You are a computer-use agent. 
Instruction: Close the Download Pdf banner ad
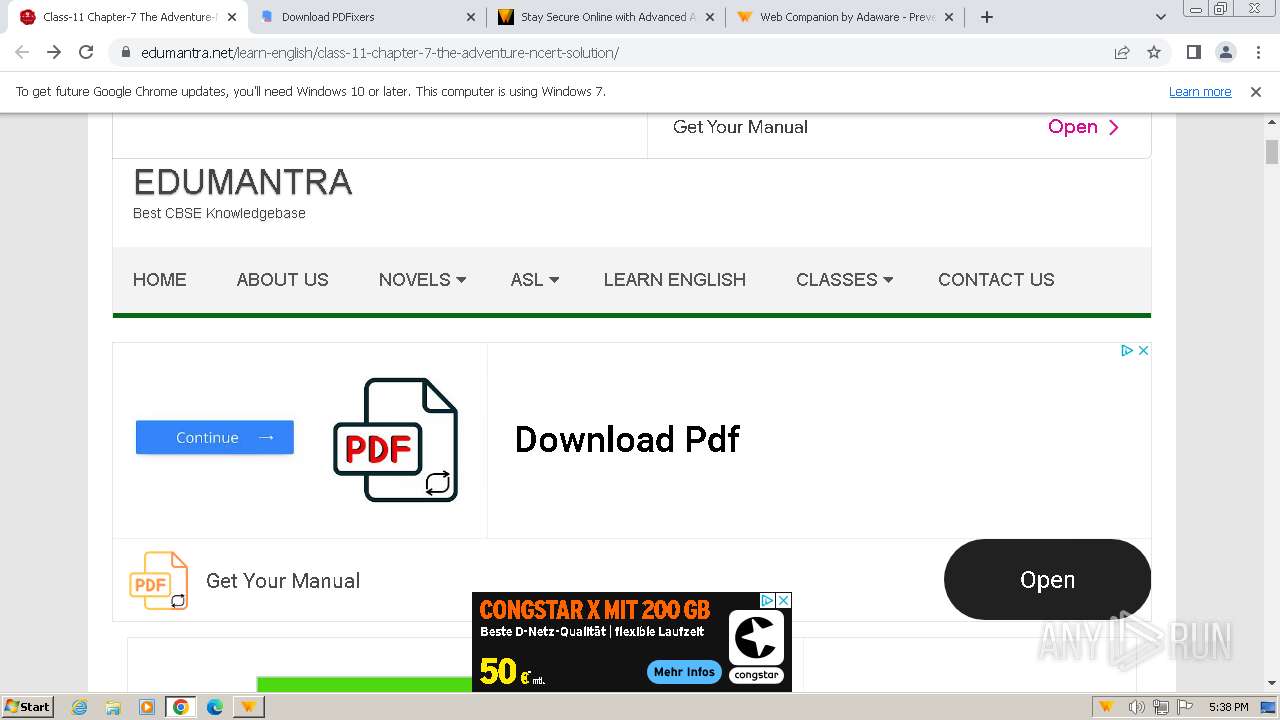click(x=1143, y=350)
